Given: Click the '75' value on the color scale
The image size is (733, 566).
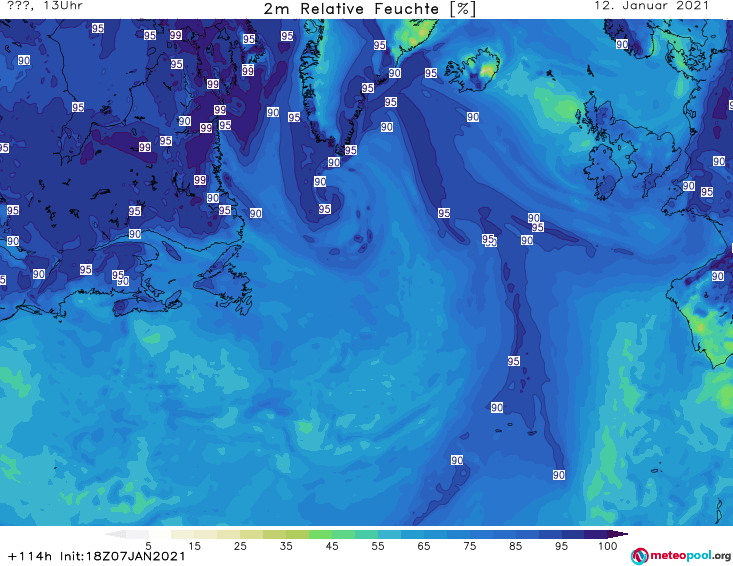Looking at the screenshot, I should pyautogui.click(x=469, y=546).
